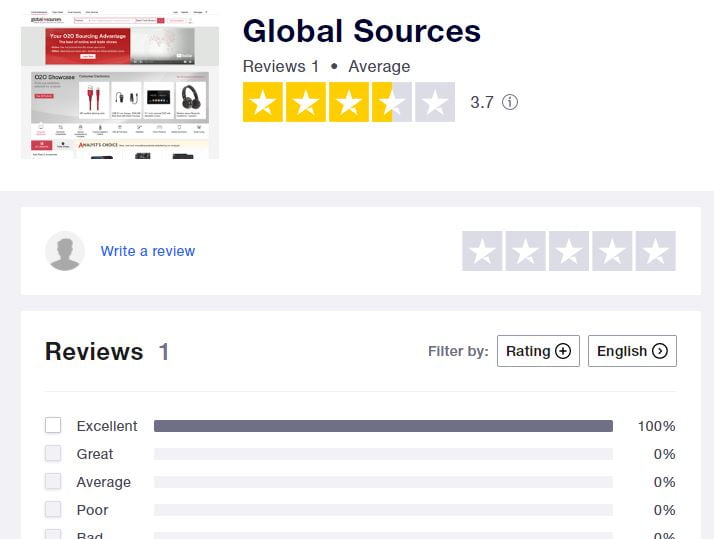Click the Poor label text
The height and width of the screenshot is (539, 714).
92,510
